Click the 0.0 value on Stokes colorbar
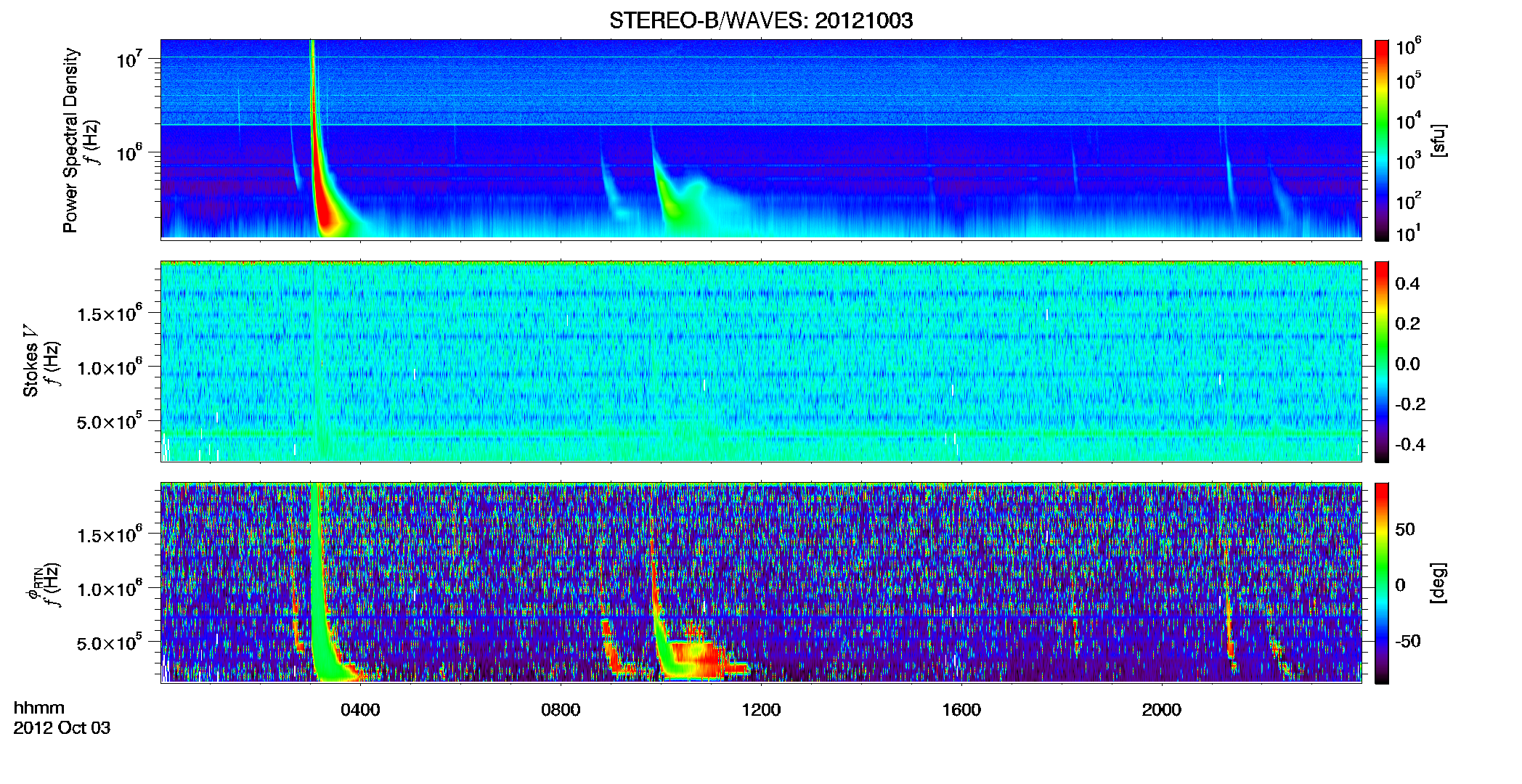 [1407, 364]
